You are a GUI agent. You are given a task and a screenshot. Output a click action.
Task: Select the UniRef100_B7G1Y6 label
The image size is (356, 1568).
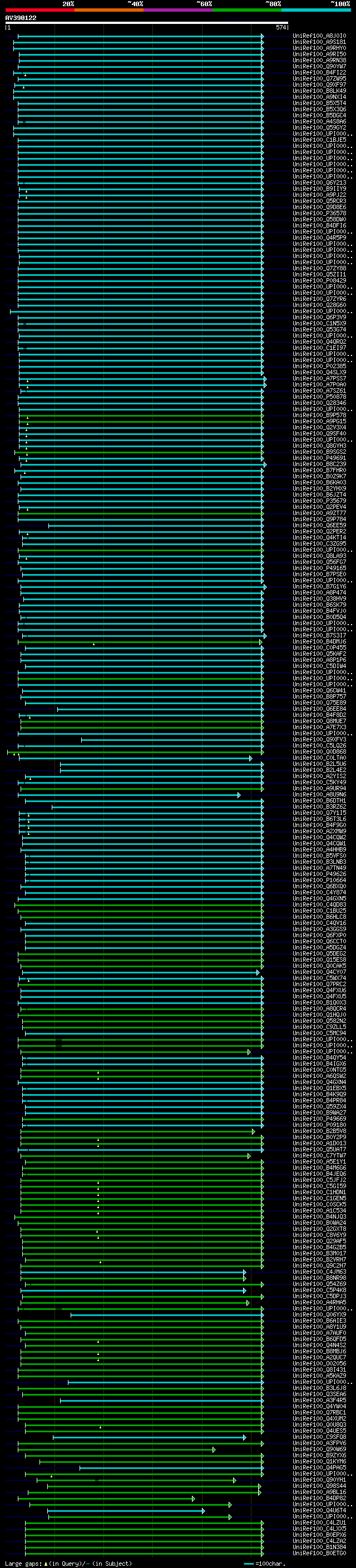coord(319,587)
